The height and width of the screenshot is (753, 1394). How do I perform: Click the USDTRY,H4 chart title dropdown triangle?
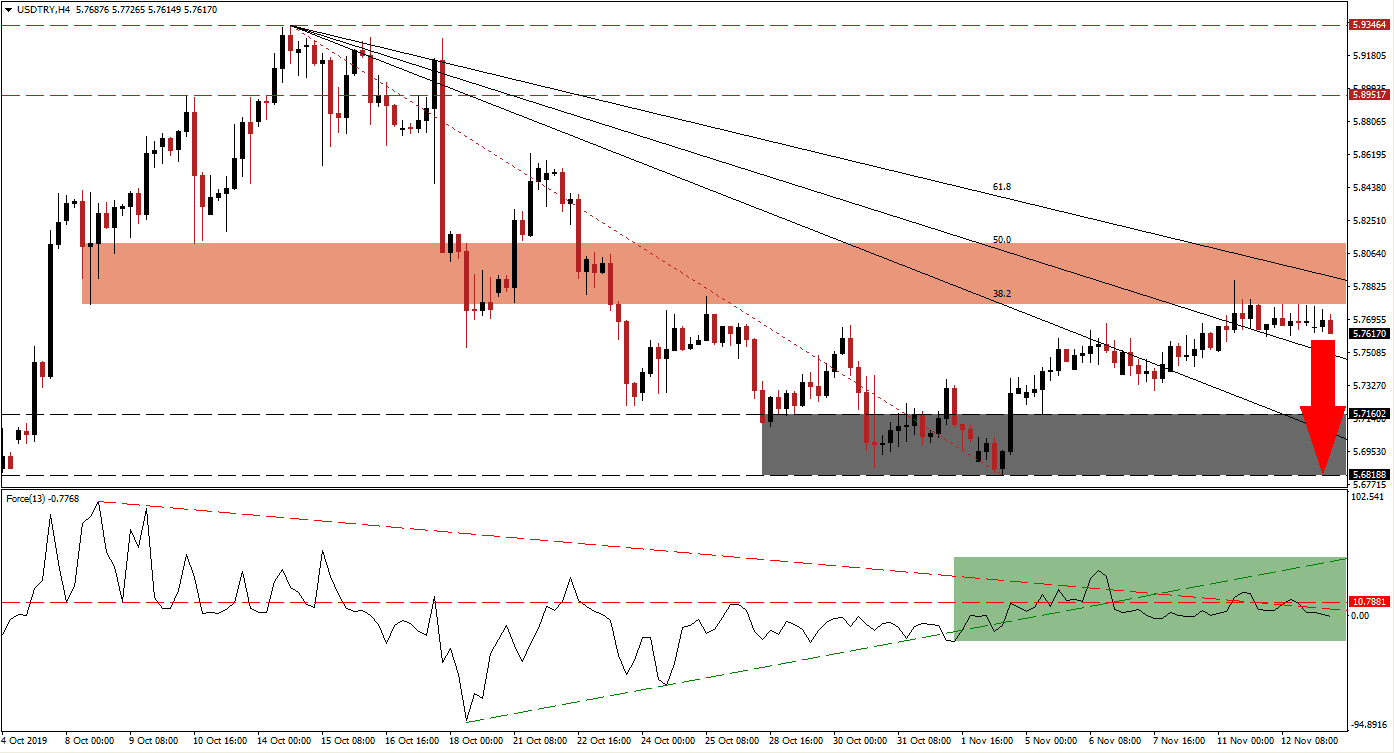7,9
